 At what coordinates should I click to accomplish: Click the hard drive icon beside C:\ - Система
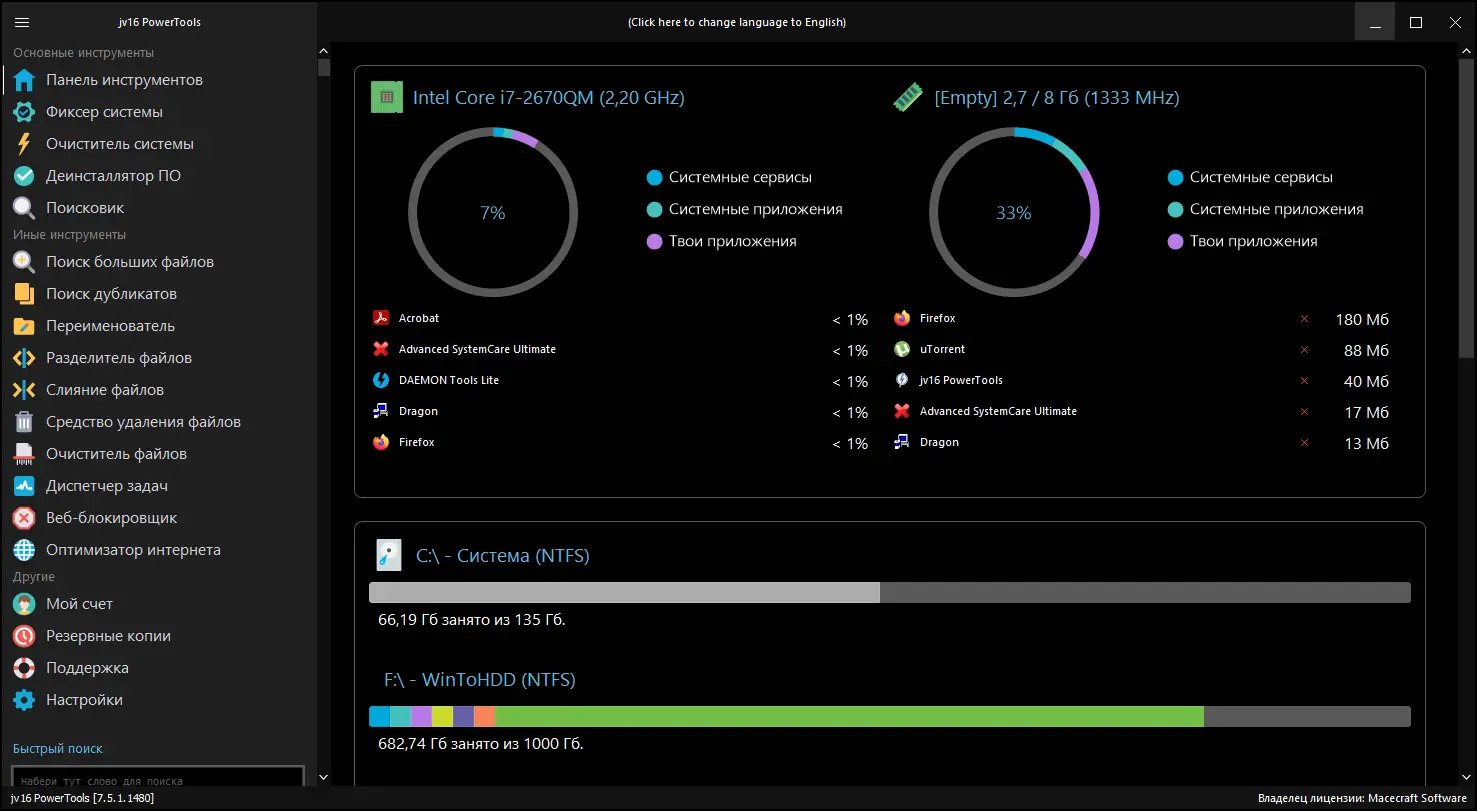coord(388,555)
